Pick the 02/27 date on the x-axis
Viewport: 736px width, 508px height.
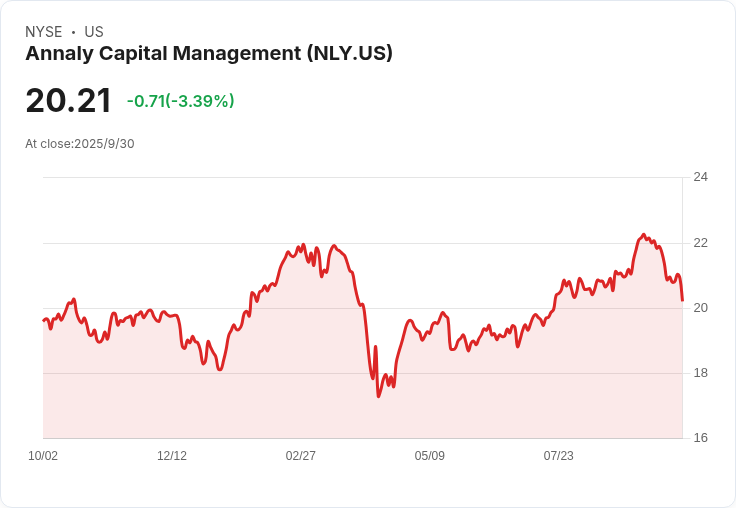301,456
